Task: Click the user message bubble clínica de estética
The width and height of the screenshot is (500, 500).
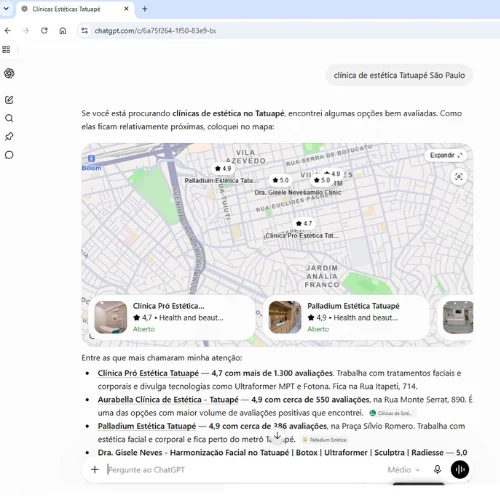Action: (x=399, y=75)
